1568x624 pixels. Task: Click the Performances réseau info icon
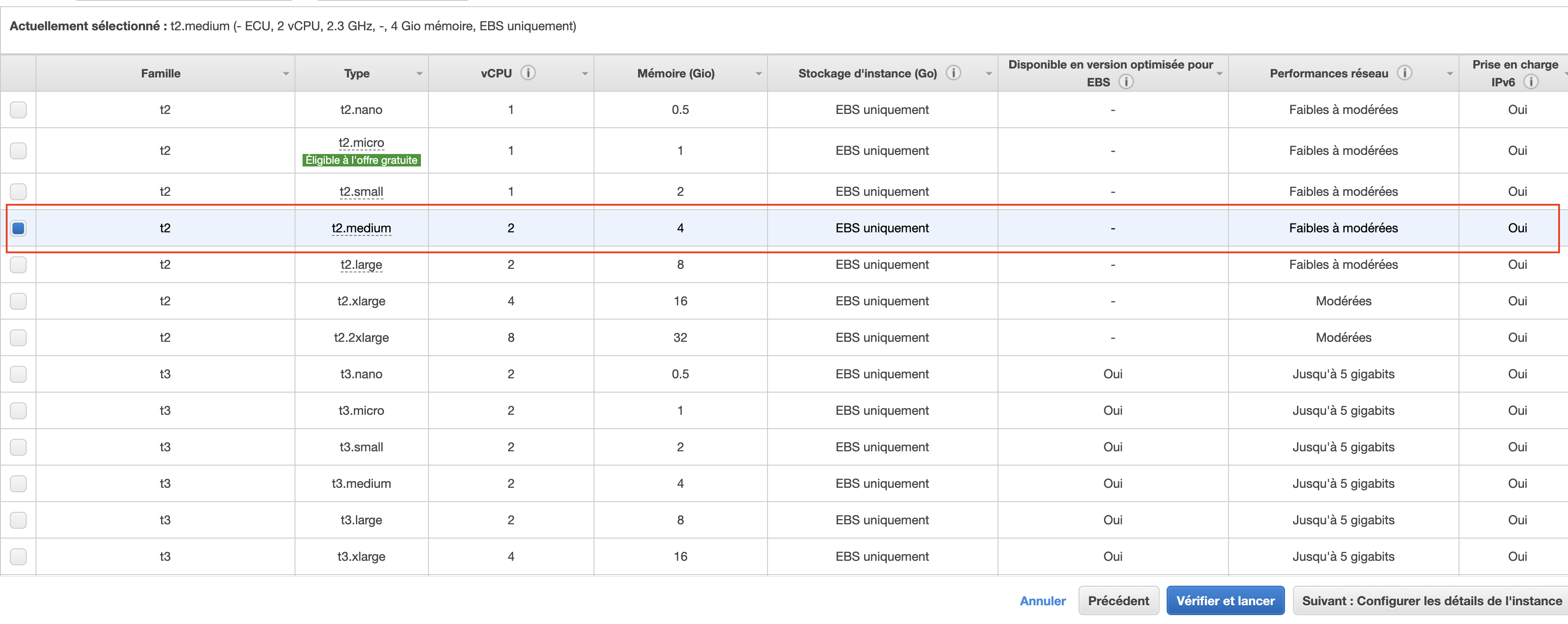[1404, 73]
